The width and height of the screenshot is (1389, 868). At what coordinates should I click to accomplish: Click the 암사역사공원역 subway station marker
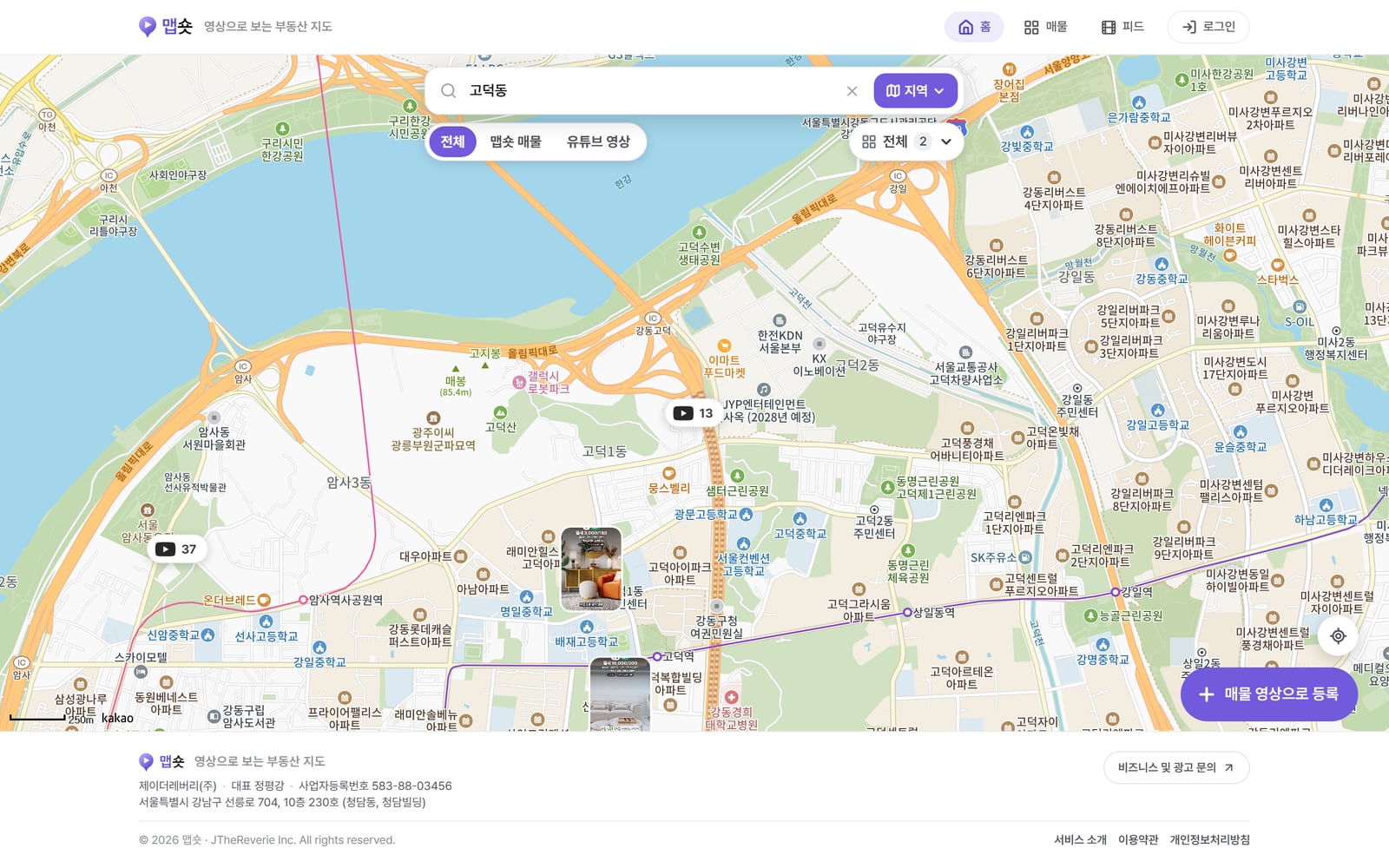(303, 600)
